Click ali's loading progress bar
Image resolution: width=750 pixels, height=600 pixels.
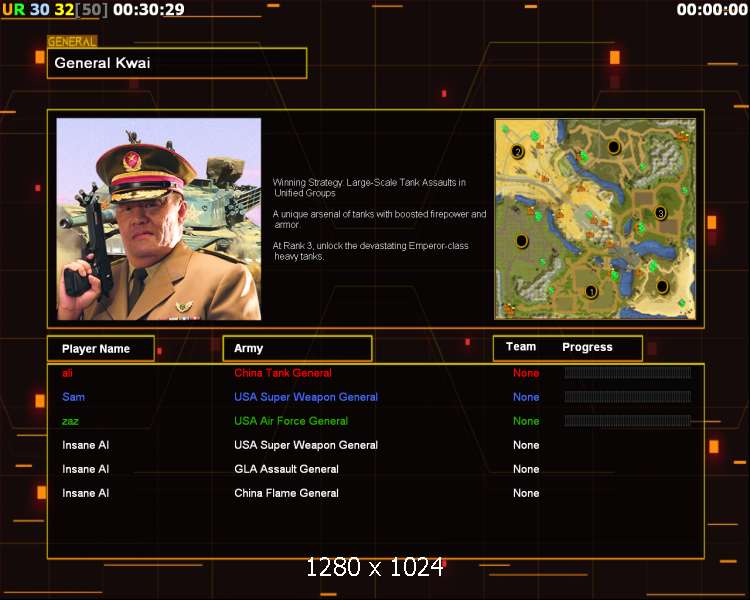pyautogui.click(x=628, y=373)
